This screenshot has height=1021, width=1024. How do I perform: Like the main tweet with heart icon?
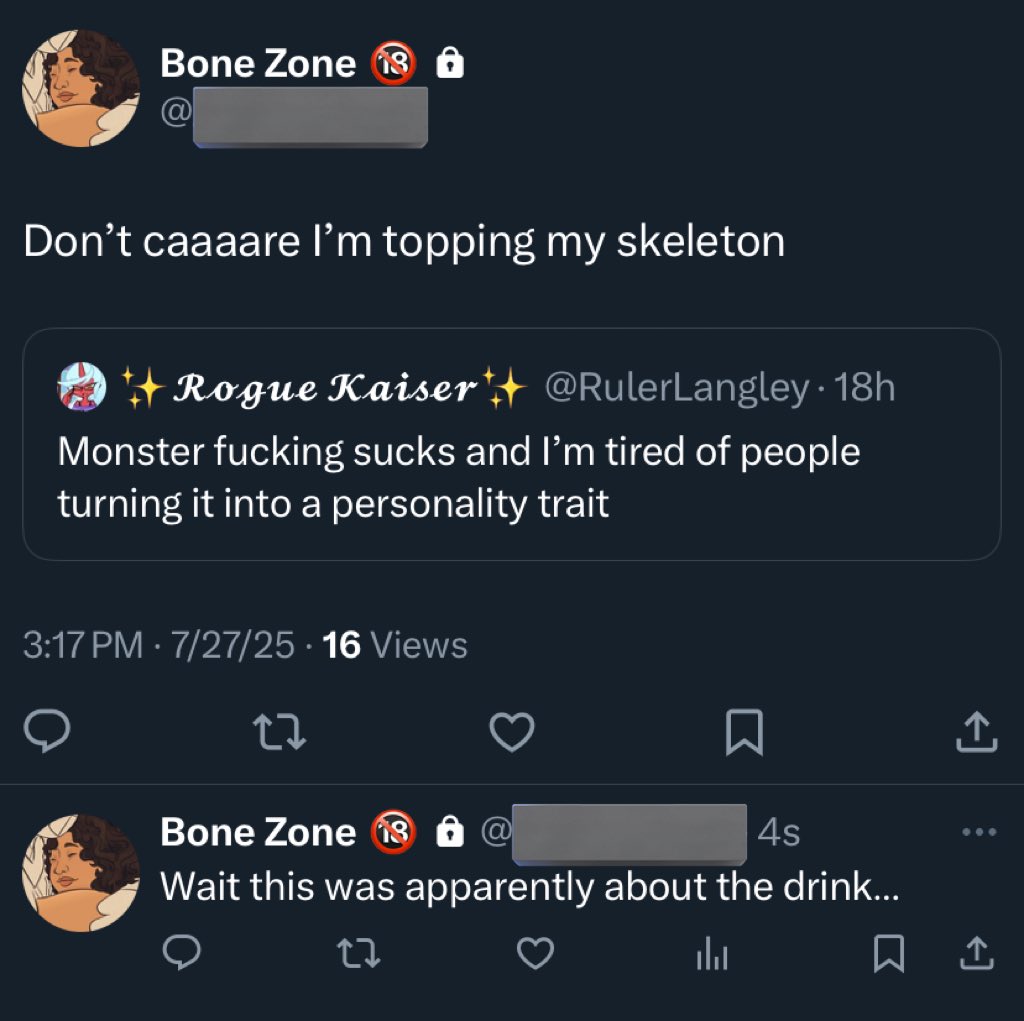point(513,735)
